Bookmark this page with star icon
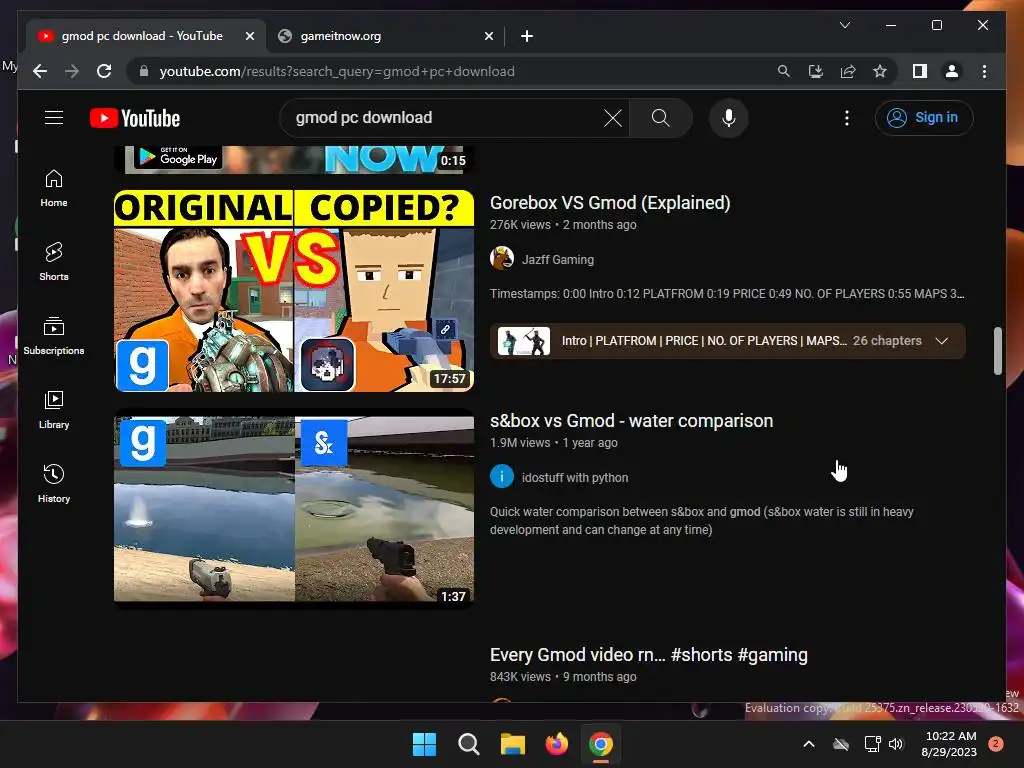The height and width of the screenshot is (768, 1024). (x=880, y=71)
